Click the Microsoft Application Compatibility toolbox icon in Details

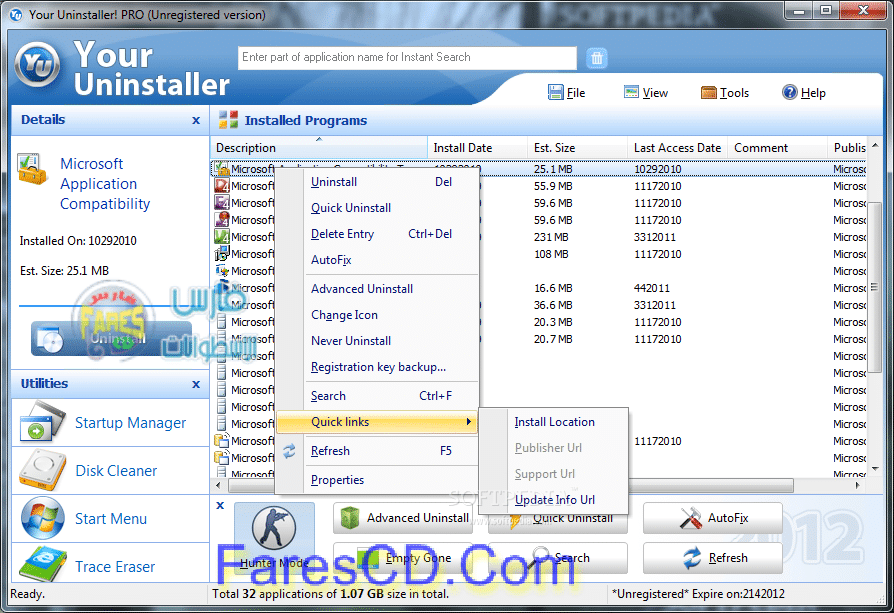pos(31,169)
